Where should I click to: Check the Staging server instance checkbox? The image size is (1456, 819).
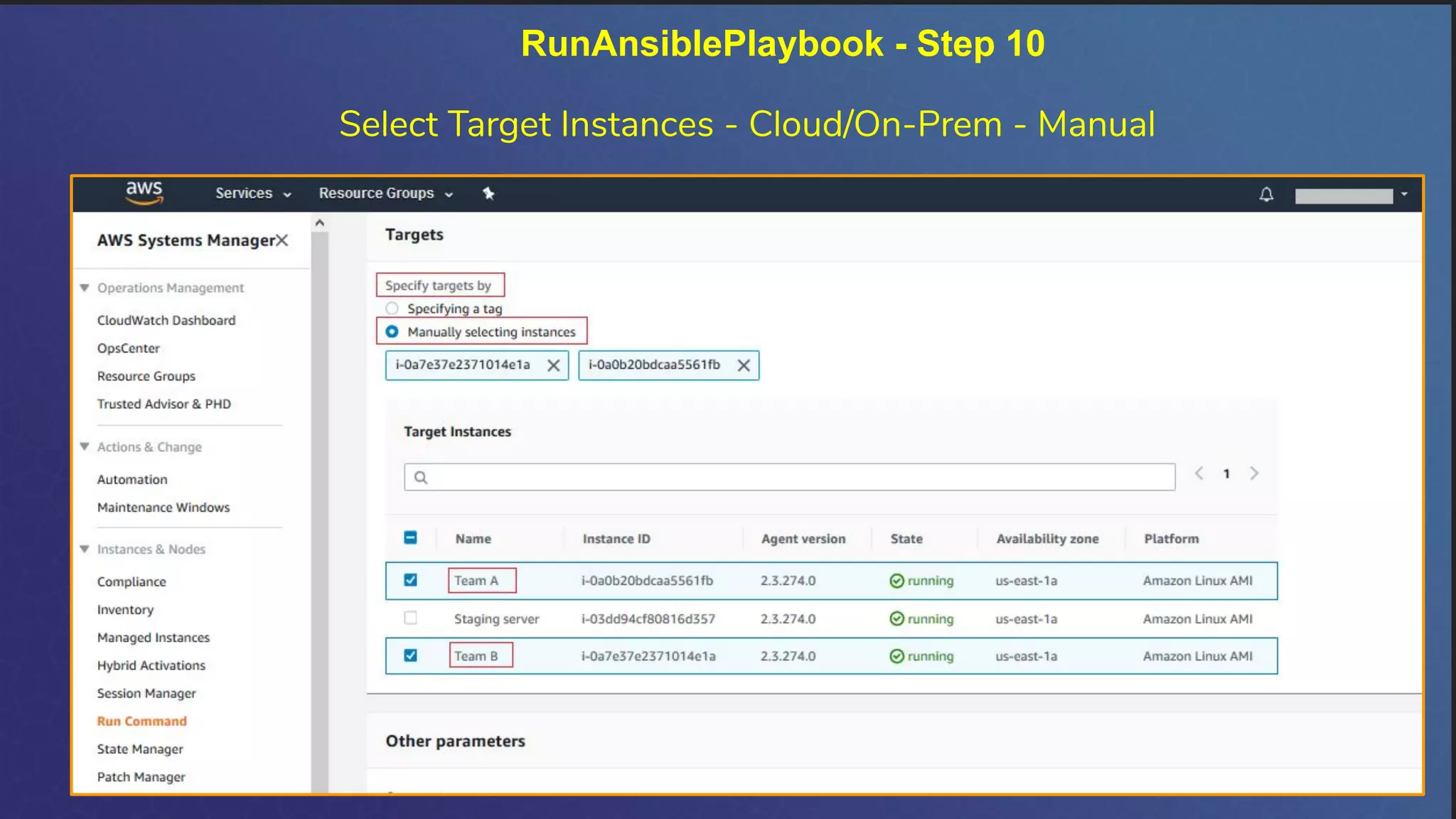pos(410,618)
